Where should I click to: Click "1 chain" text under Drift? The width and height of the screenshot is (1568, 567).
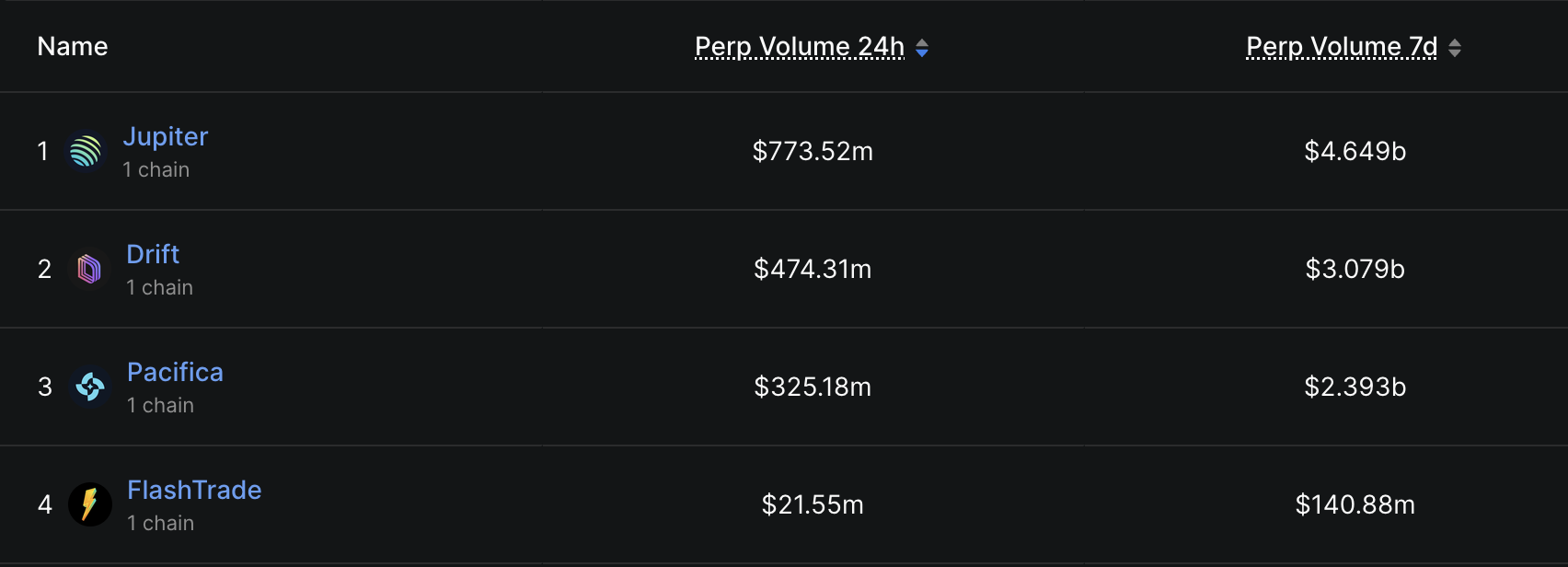(x=160, y=287)
